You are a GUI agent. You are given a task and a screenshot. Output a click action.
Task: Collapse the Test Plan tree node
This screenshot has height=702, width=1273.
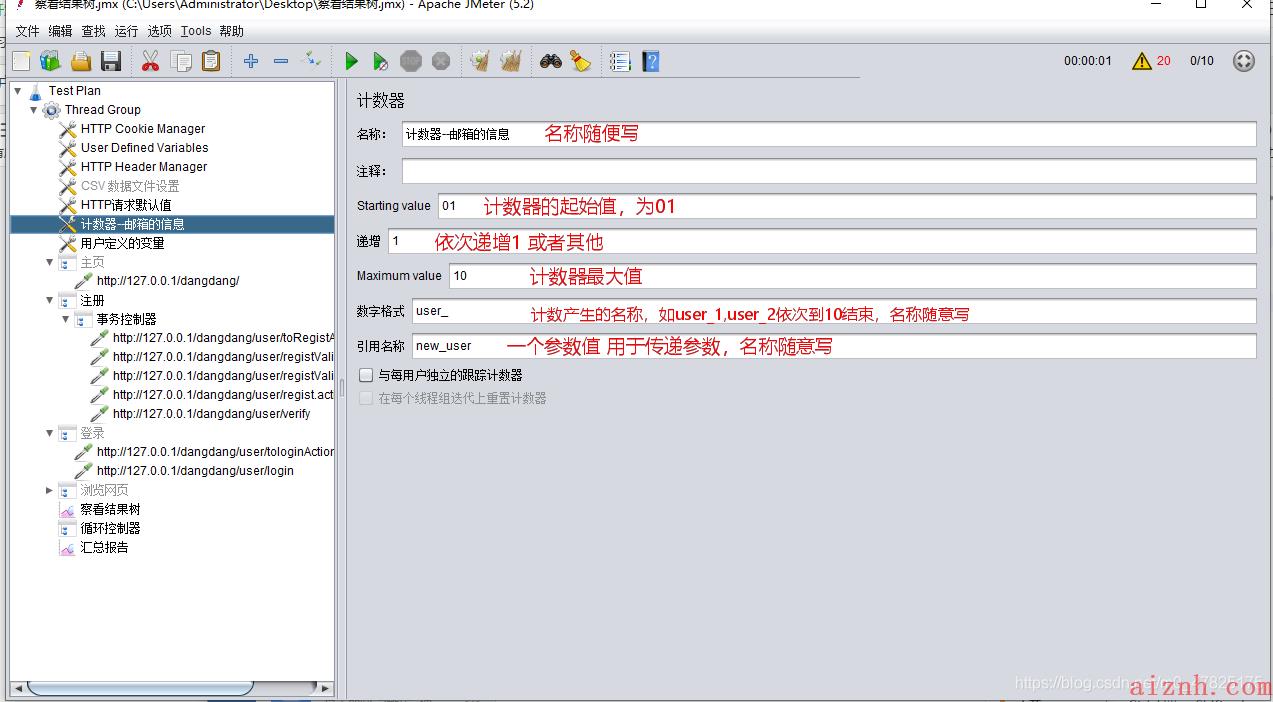(18, 91)
